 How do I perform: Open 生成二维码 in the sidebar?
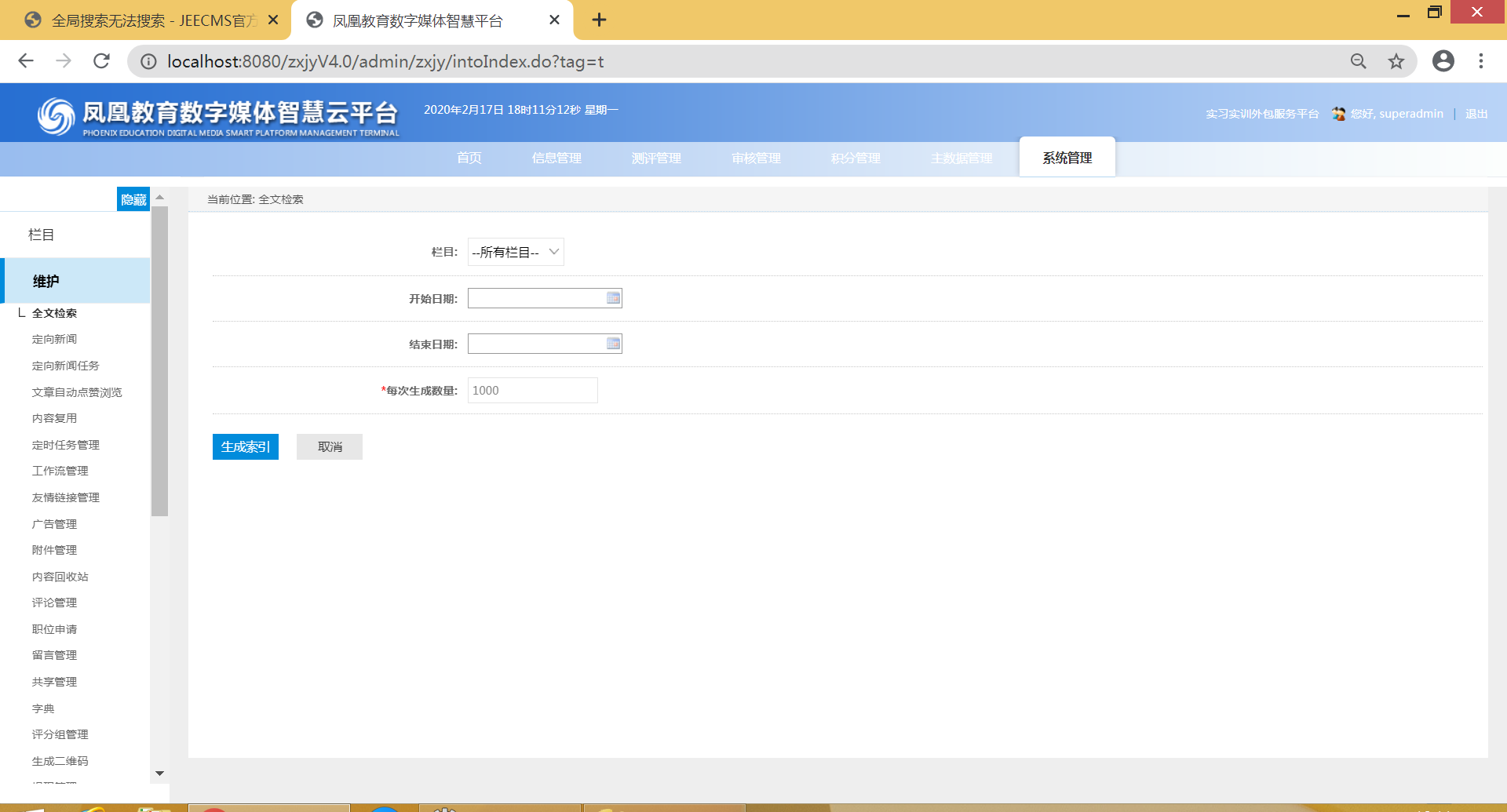(x=60, y=761)
